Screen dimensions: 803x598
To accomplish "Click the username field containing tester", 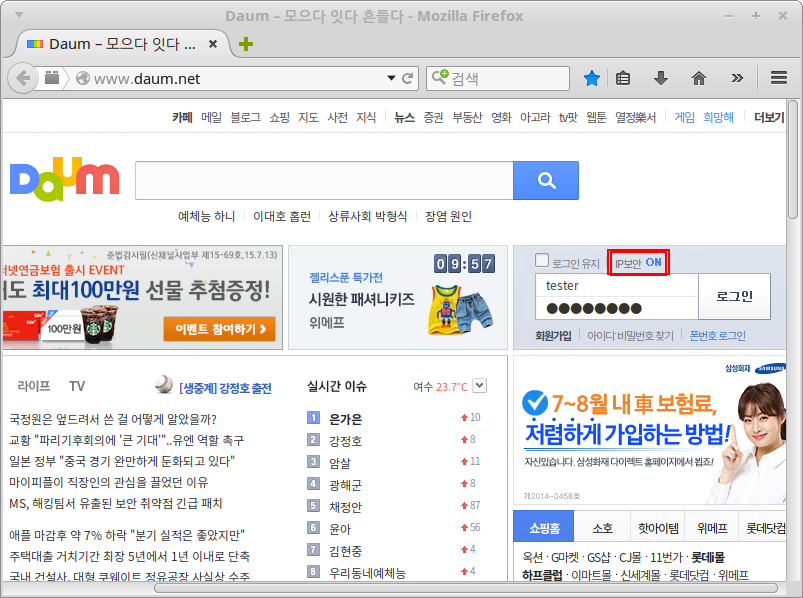I will [x=617, y=285].
